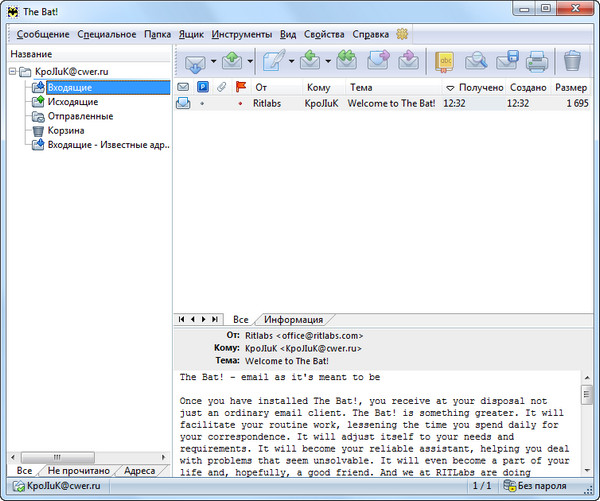The width and height of the screenshot is (600, 501).
Task: Click the Reply to message toolbar icon
Action: 311,61
